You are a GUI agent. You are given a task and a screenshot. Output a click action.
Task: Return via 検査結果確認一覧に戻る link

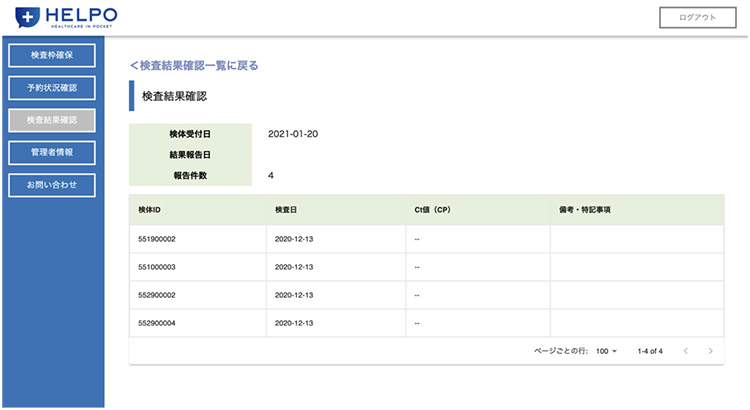194,66
